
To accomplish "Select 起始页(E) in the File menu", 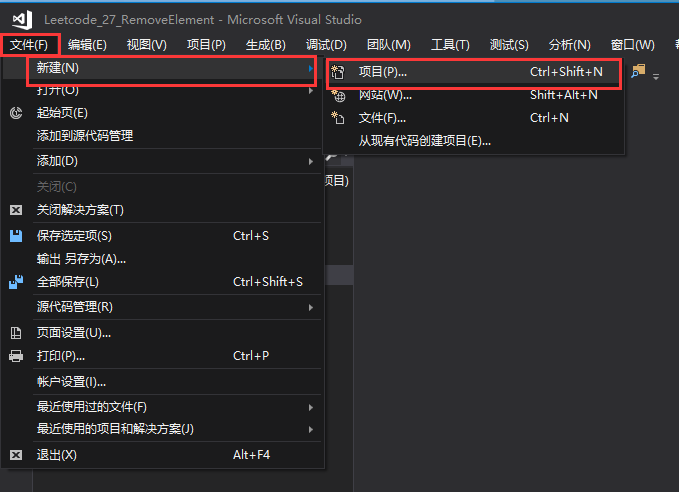I will 162,113.
